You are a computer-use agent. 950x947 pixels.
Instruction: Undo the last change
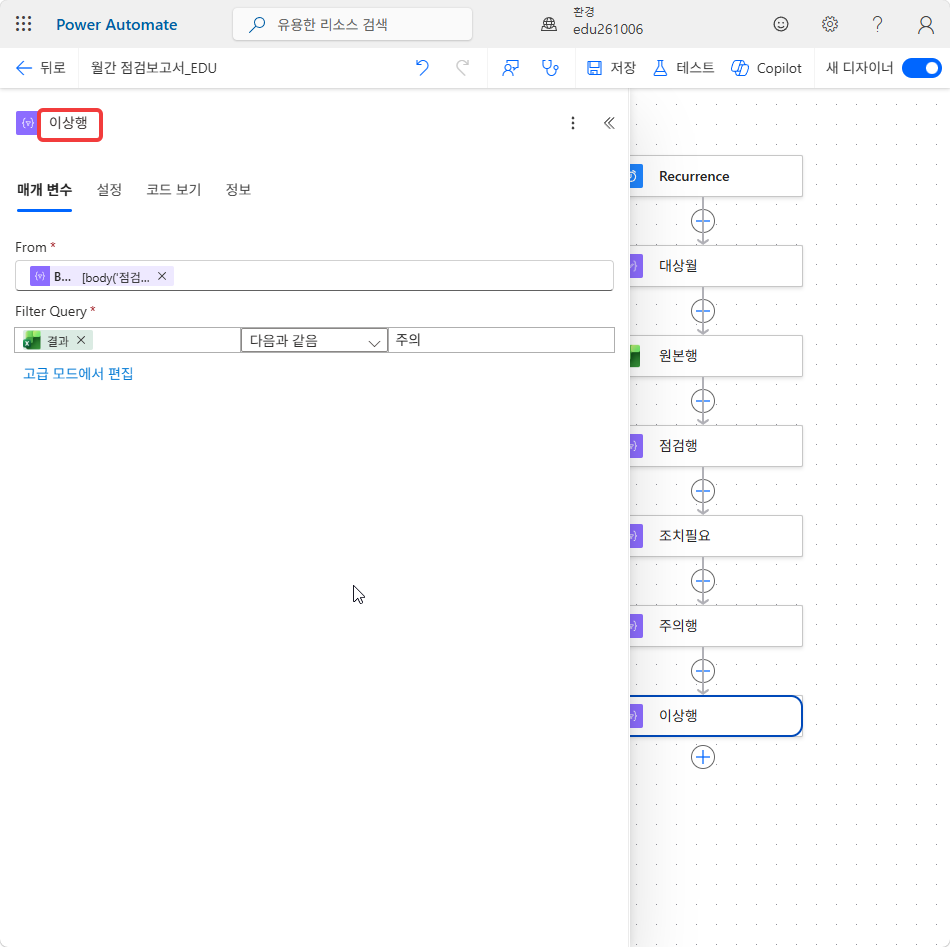(422, 68)
